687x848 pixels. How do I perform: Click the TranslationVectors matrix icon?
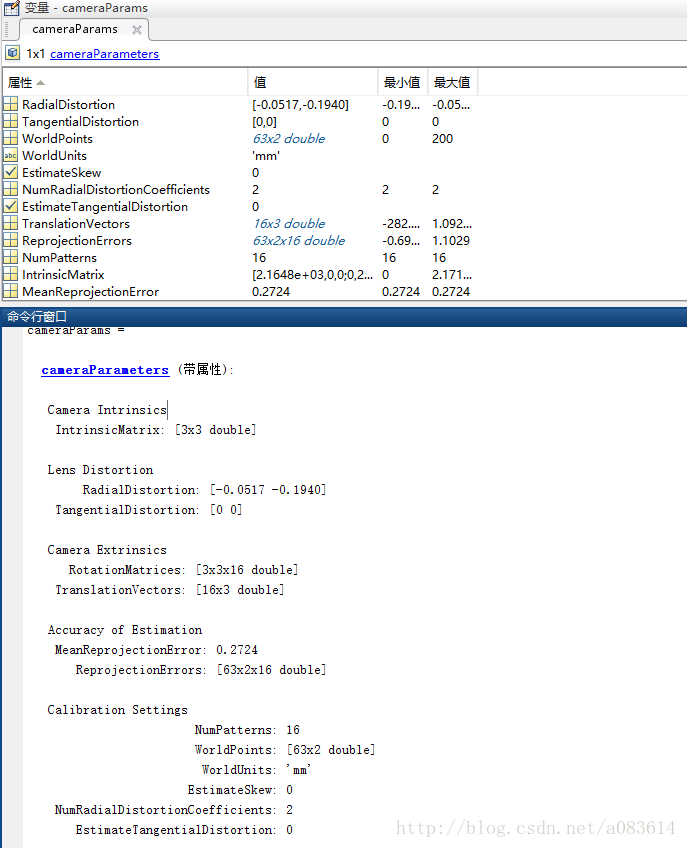click(10, 223)
